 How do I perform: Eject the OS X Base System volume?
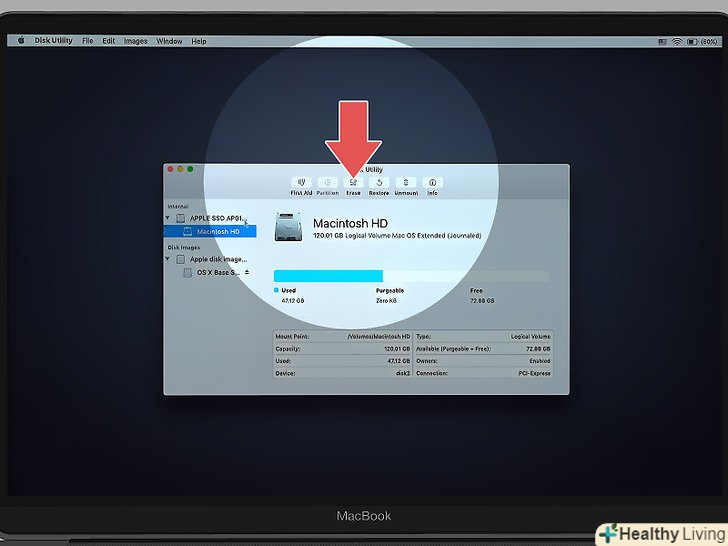[247, 272]
